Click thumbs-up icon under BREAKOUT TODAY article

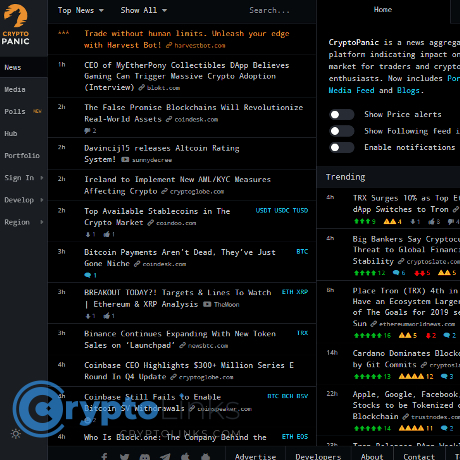tap(107, 316)
